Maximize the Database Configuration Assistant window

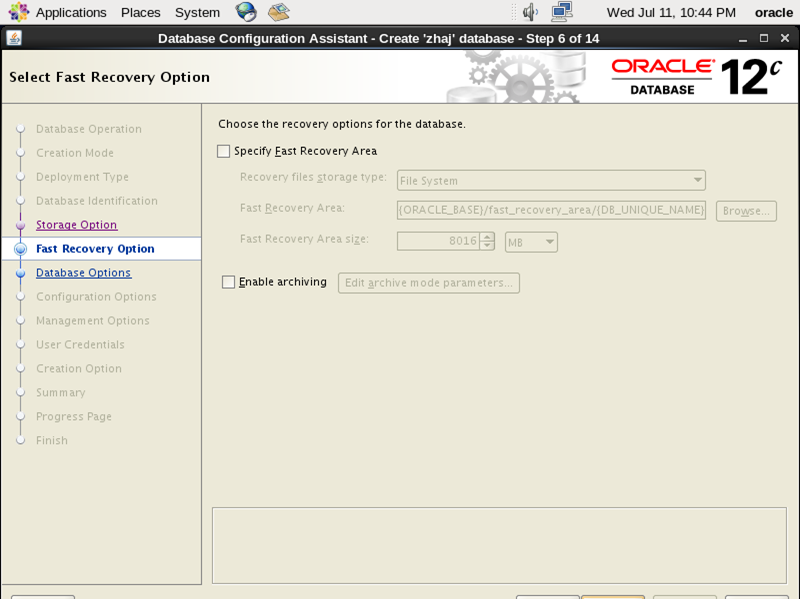pyautogui.click(x=764, y=38)
